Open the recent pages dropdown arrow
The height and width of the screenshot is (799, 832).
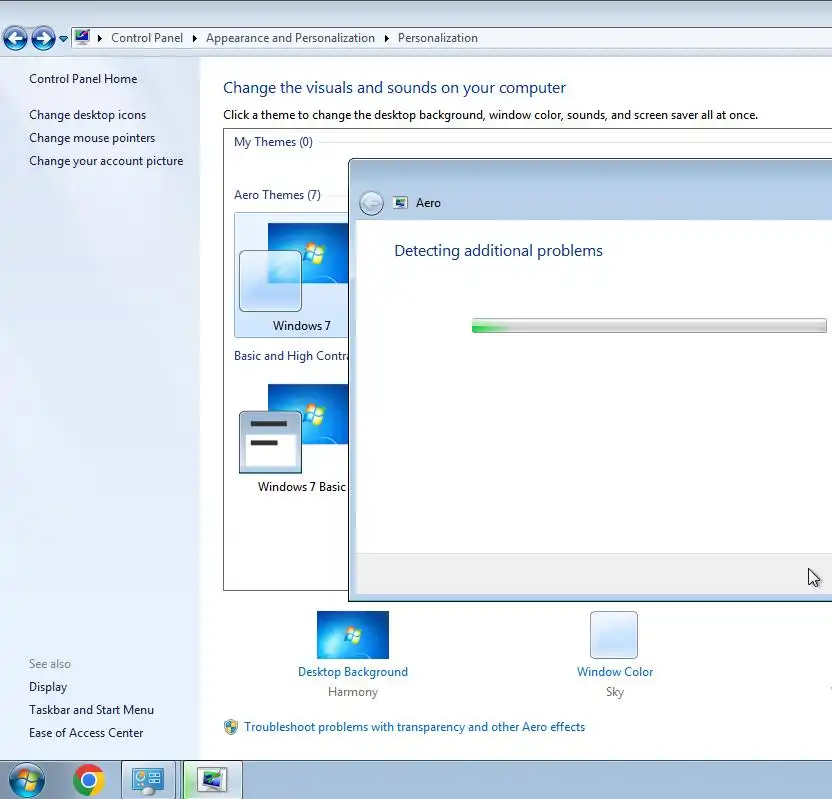(63, 39)
